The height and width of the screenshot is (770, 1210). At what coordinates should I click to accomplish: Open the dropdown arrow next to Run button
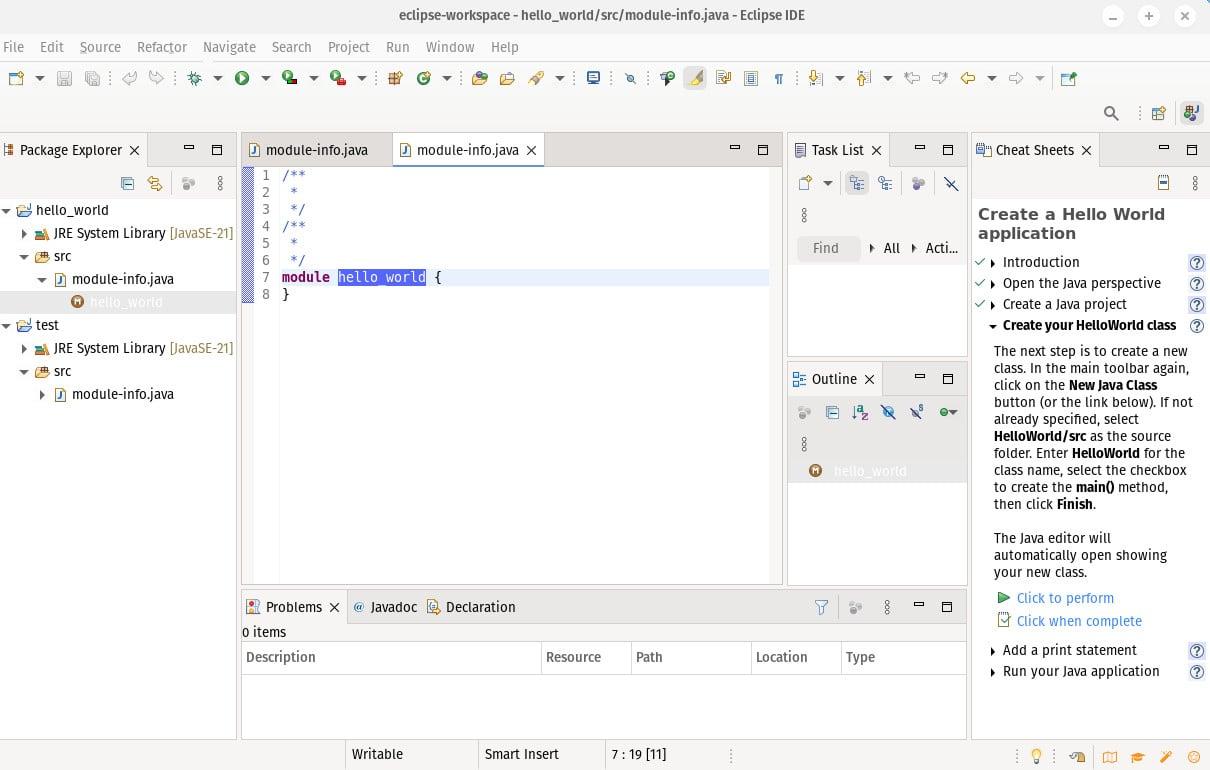click(x=265, y=78)
